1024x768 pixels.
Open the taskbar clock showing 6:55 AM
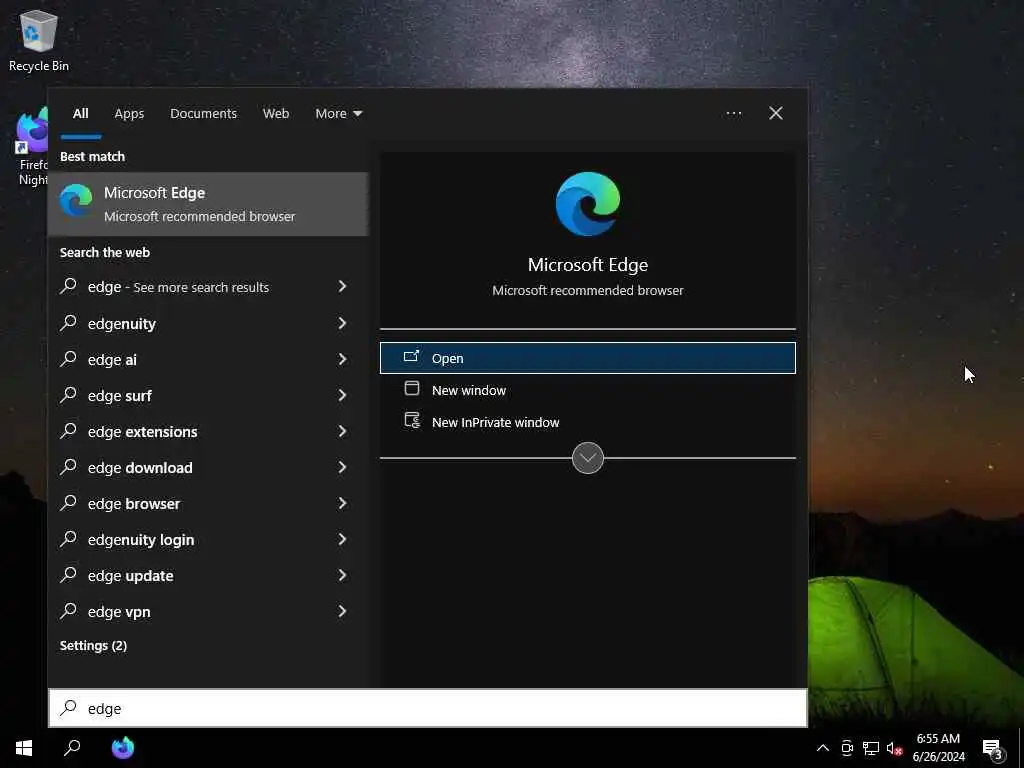[938, 748]
